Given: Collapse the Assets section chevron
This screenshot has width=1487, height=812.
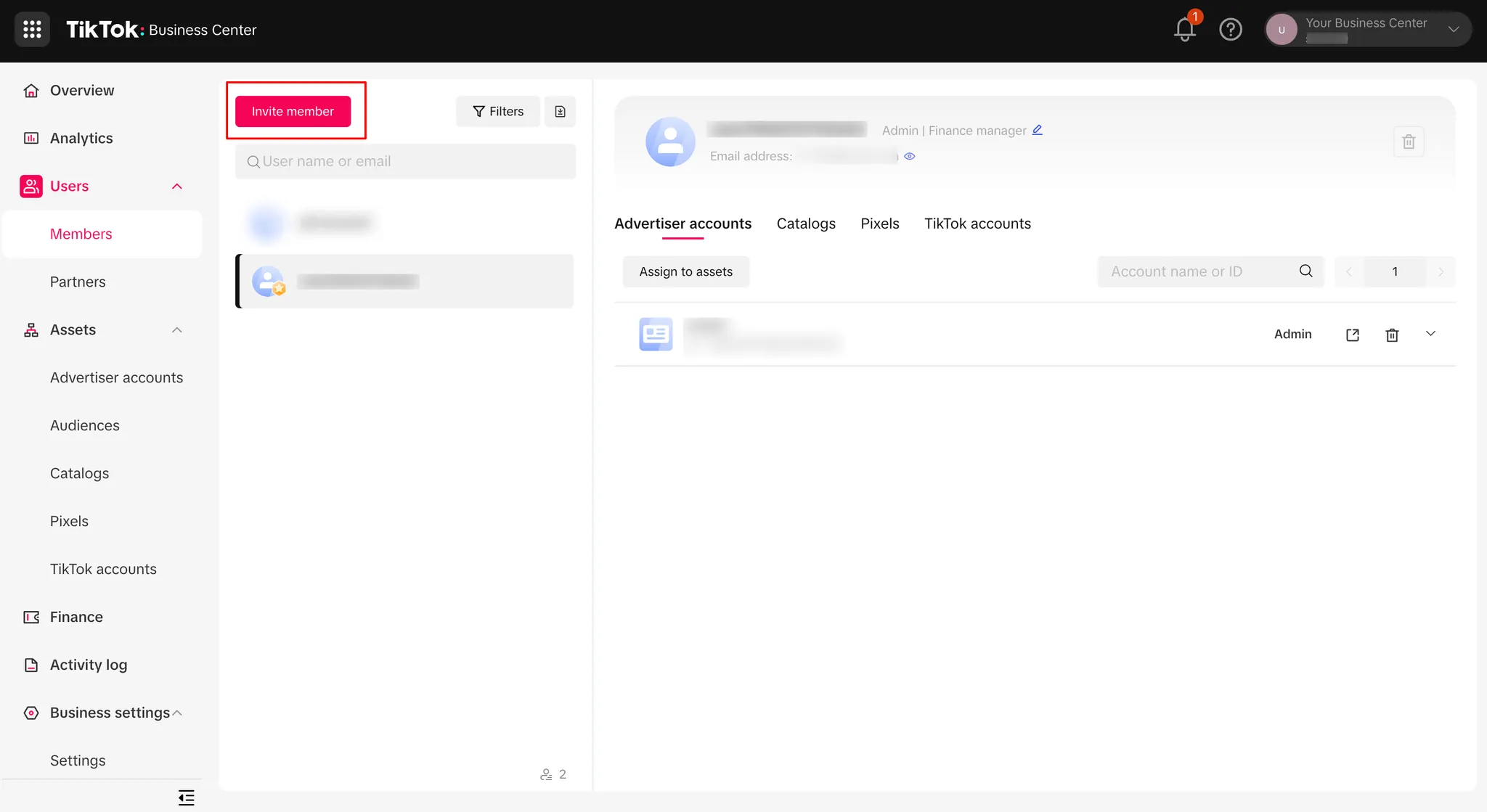Looking at the screenshot, I should (x=176, y=330).
